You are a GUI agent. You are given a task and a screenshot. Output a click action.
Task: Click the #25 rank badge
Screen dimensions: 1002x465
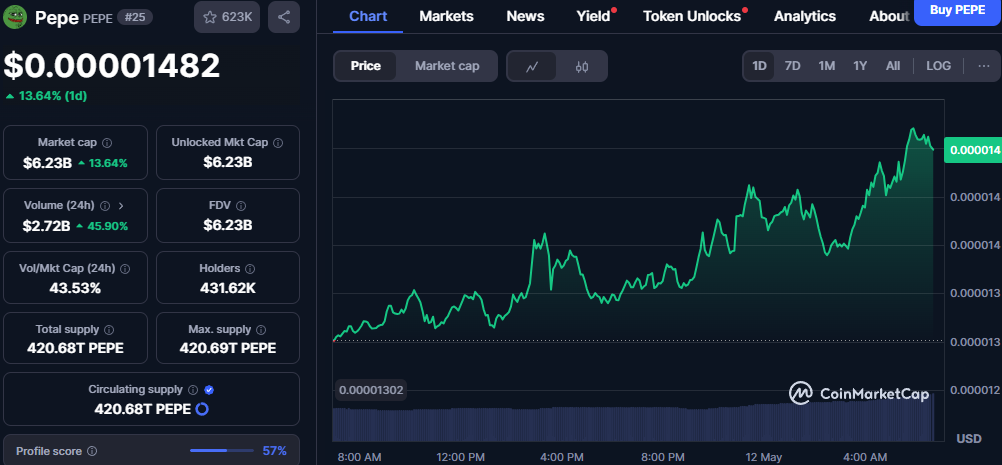coord(134,17)
